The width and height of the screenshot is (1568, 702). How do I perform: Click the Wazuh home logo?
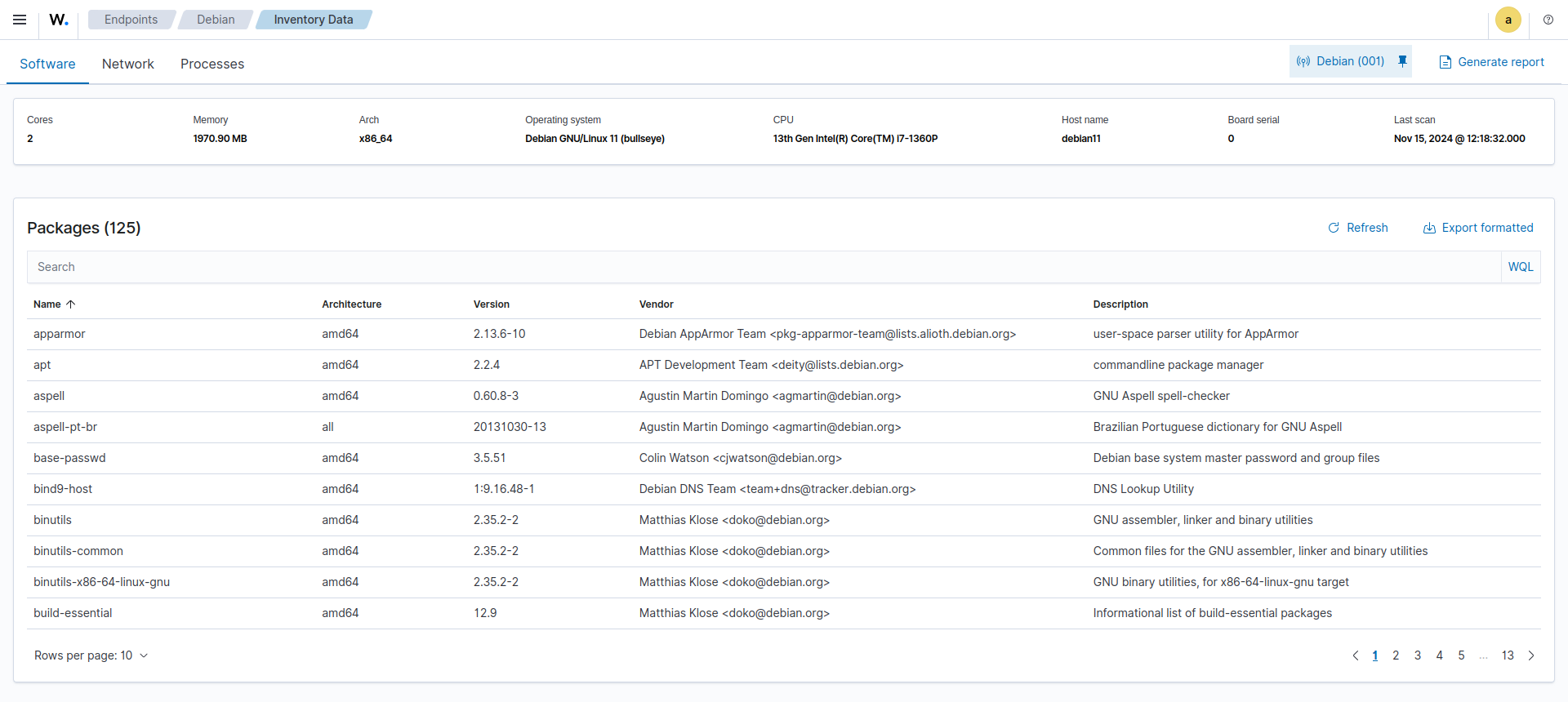point(59,20)
